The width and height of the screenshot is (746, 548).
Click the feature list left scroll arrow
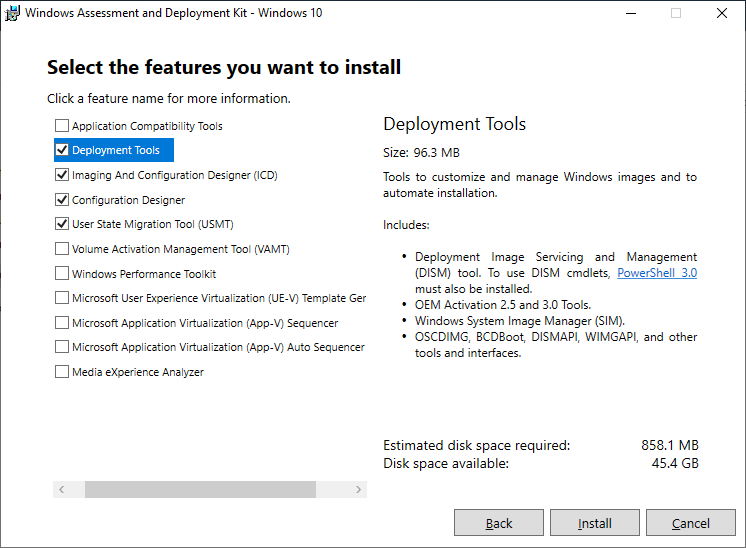[61, 489]
